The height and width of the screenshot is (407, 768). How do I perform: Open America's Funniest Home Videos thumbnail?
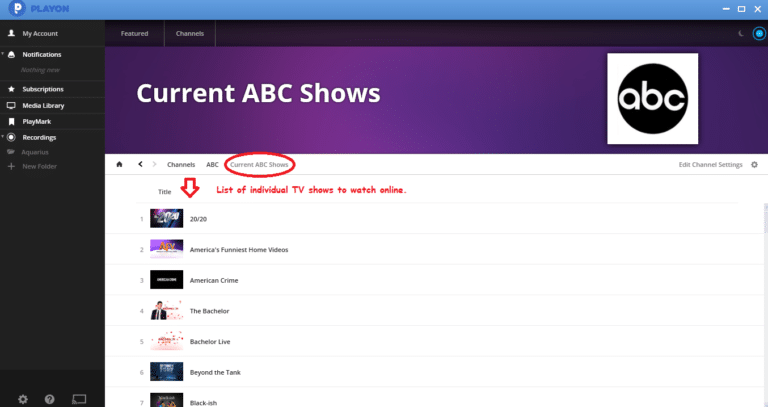[167, 249]
